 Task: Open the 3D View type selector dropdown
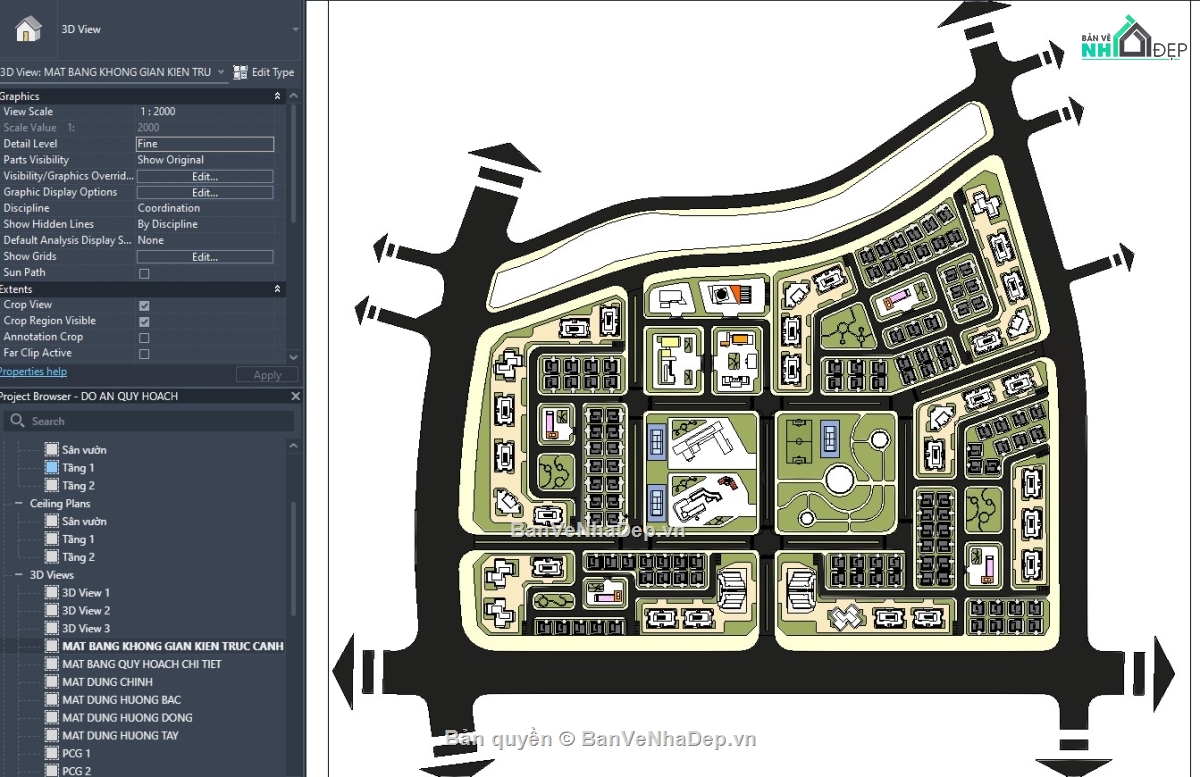295,30
